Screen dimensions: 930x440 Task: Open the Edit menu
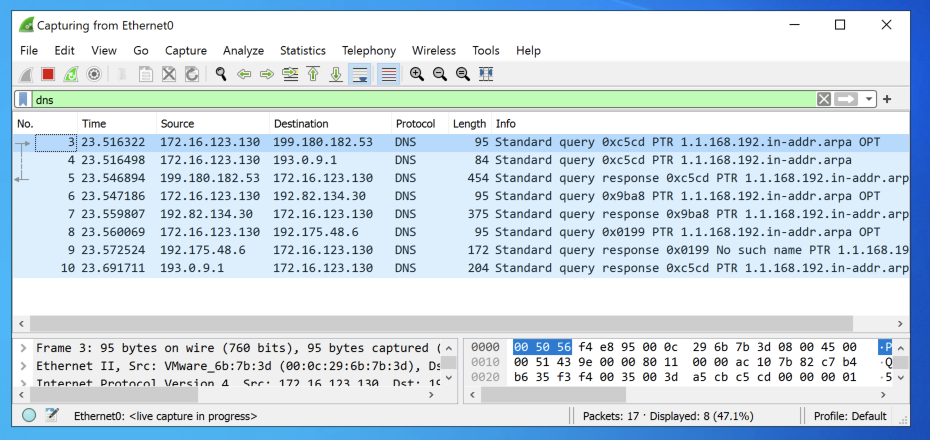[x=65, y=50]
